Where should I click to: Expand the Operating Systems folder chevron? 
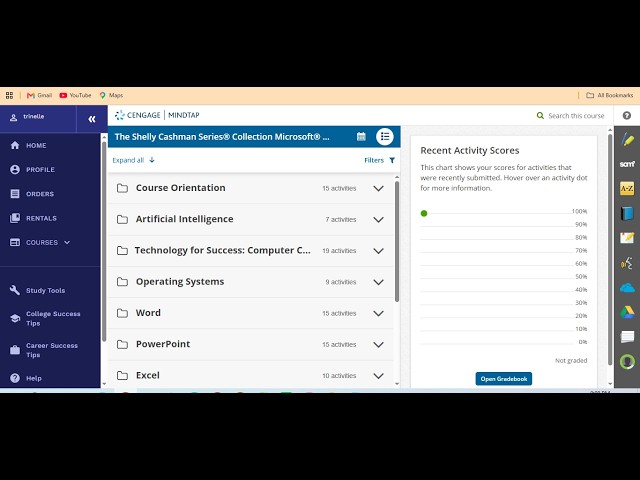click(378, 282)
